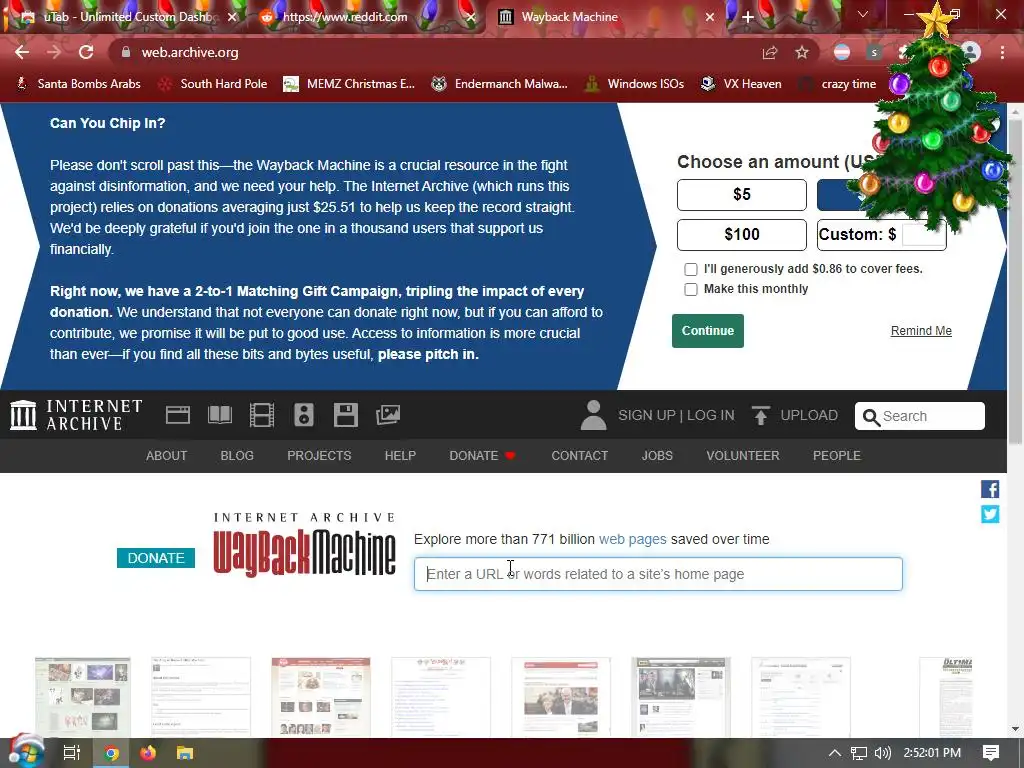Screen dimensions: 1024x768
Task: Select the $100 donation amount
Action: (x=742, y=234)
